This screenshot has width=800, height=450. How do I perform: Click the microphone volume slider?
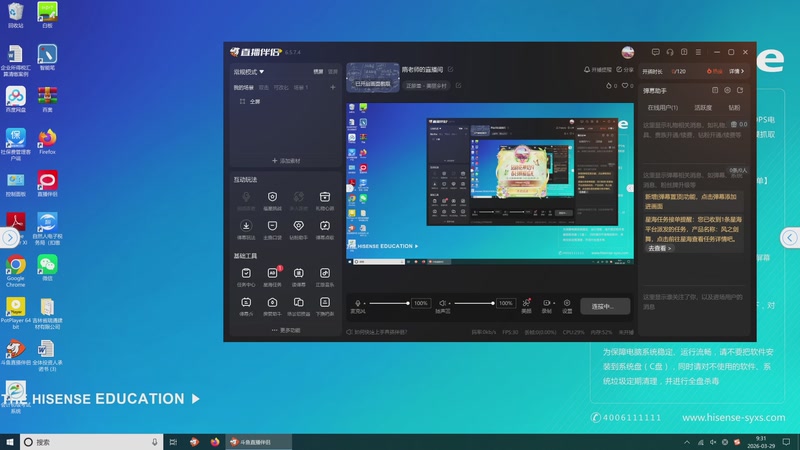(389, 303)
